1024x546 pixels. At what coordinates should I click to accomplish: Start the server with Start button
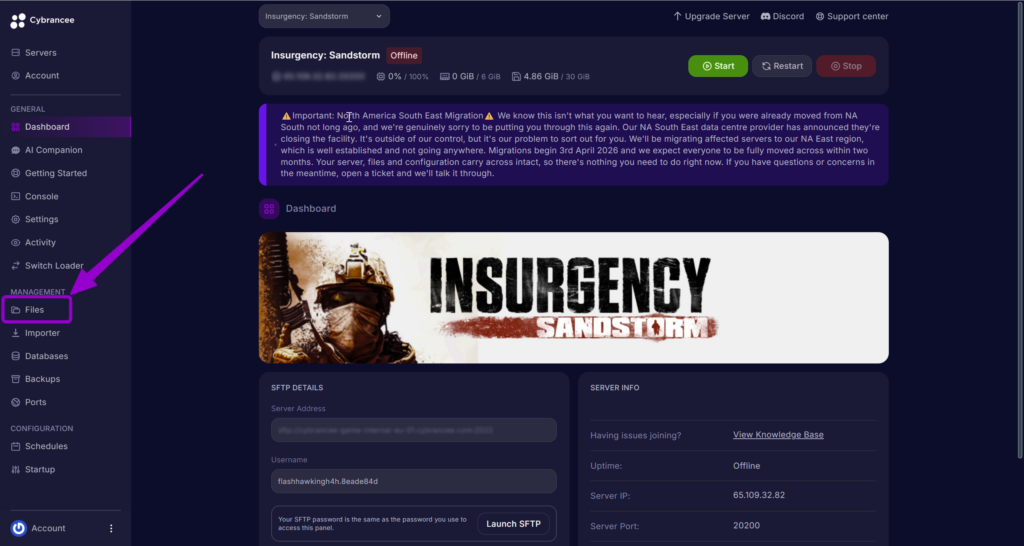point(718,66)
